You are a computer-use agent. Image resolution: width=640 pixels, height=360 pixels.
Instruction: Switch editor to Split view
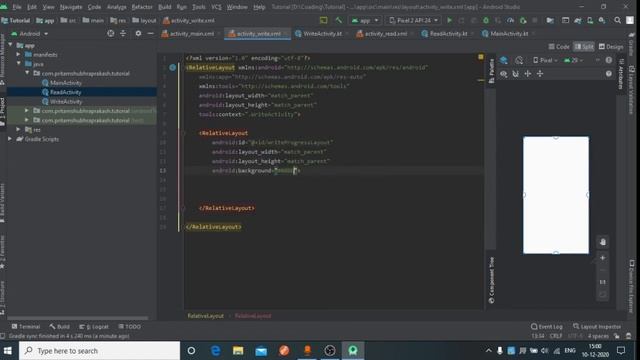point(584,47)
